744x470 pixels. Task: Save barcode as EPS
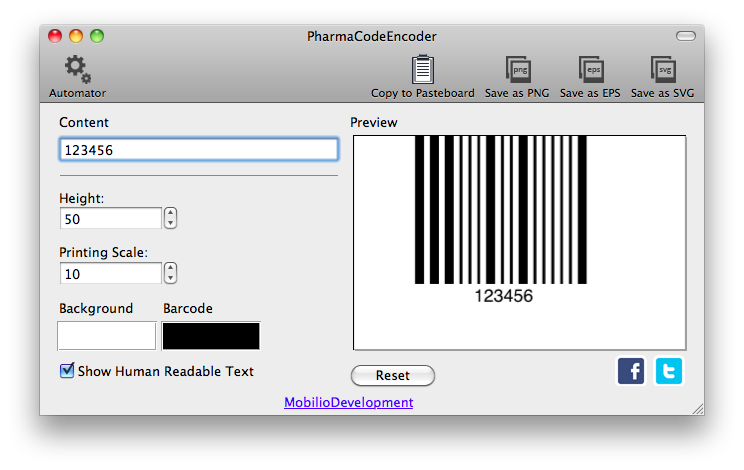click(x=590, y=70)
